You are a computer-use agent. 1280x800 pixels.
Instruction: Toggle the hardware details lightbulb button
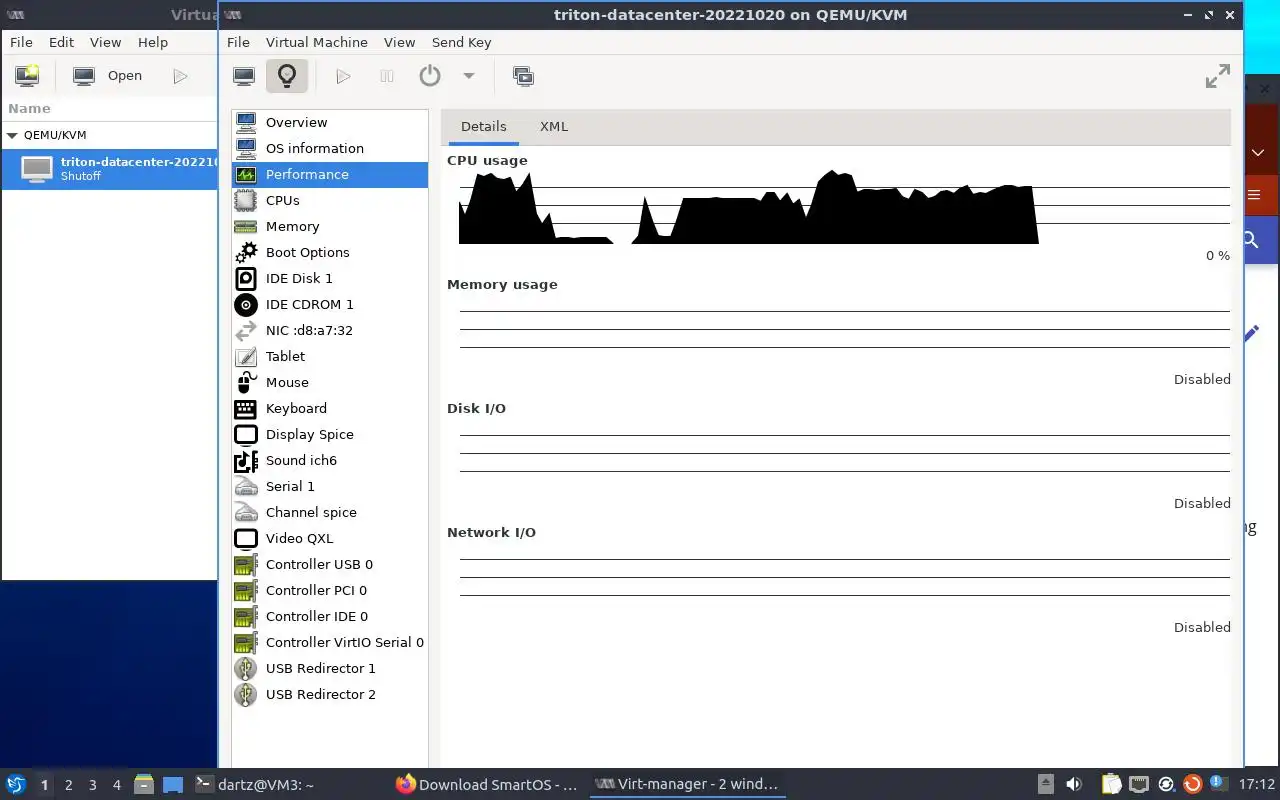[x=287, y=76]
